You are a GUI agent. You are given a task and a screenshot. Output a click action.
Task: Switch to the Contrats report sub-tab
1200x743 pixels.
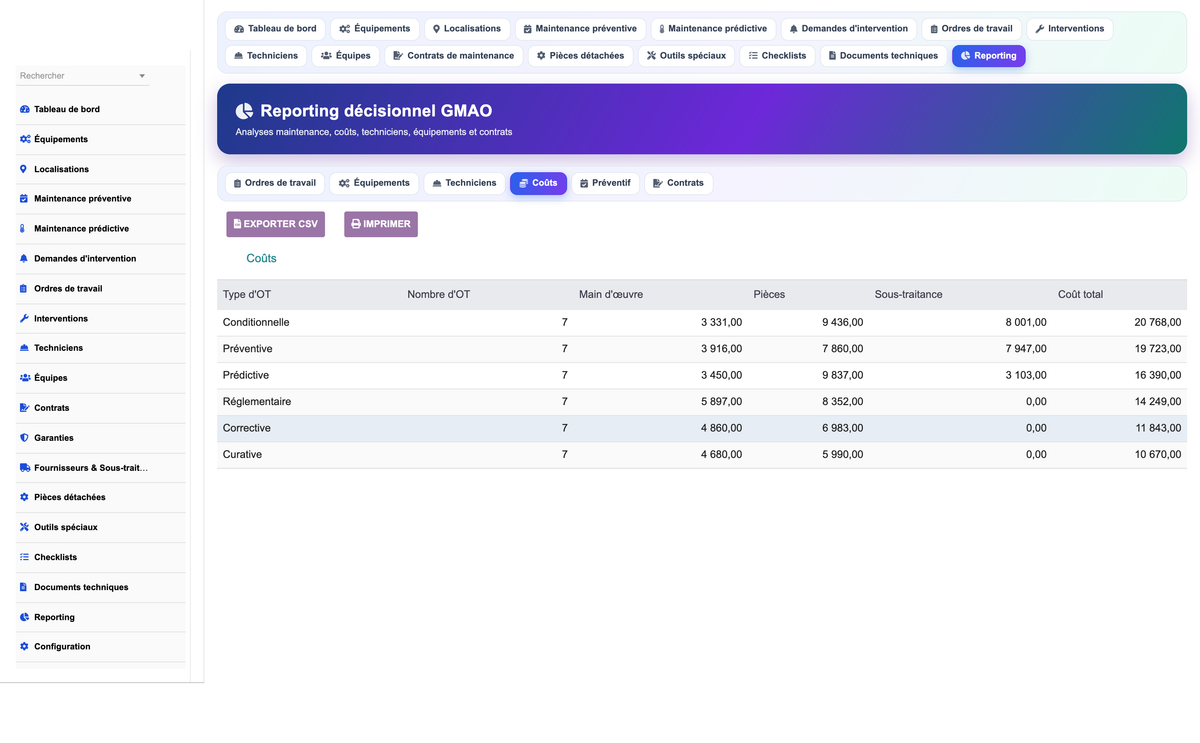click(x=678, y=183)
